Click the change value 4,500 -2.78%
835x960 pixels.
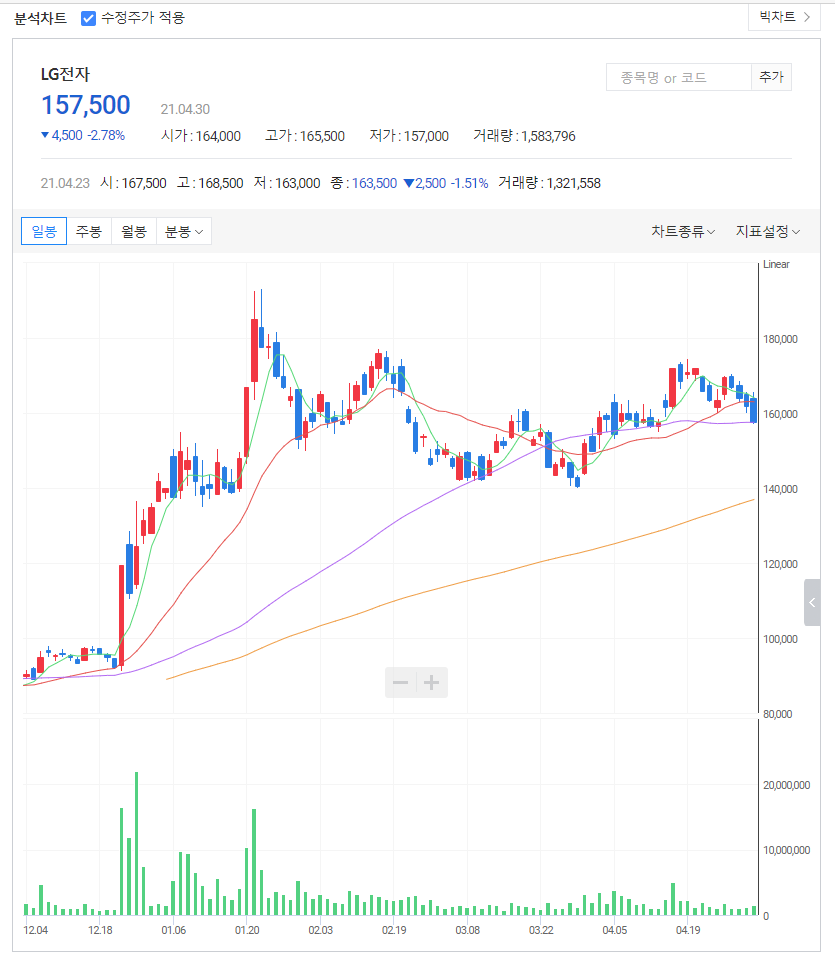click(x=83, y=135)
